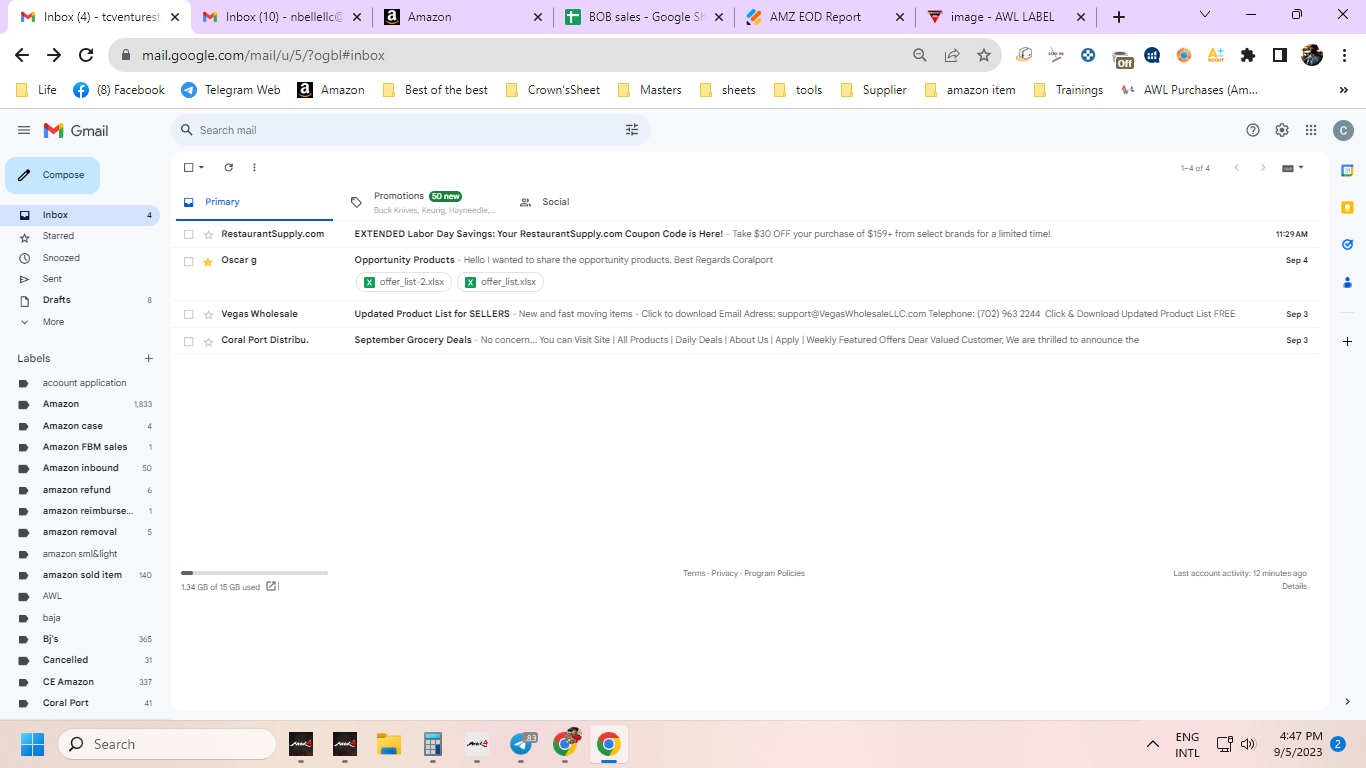The height and width of the screenshot is (768, 1366).
Task: Open Google Contacts side panel icon
Action: coord(1347,282)
